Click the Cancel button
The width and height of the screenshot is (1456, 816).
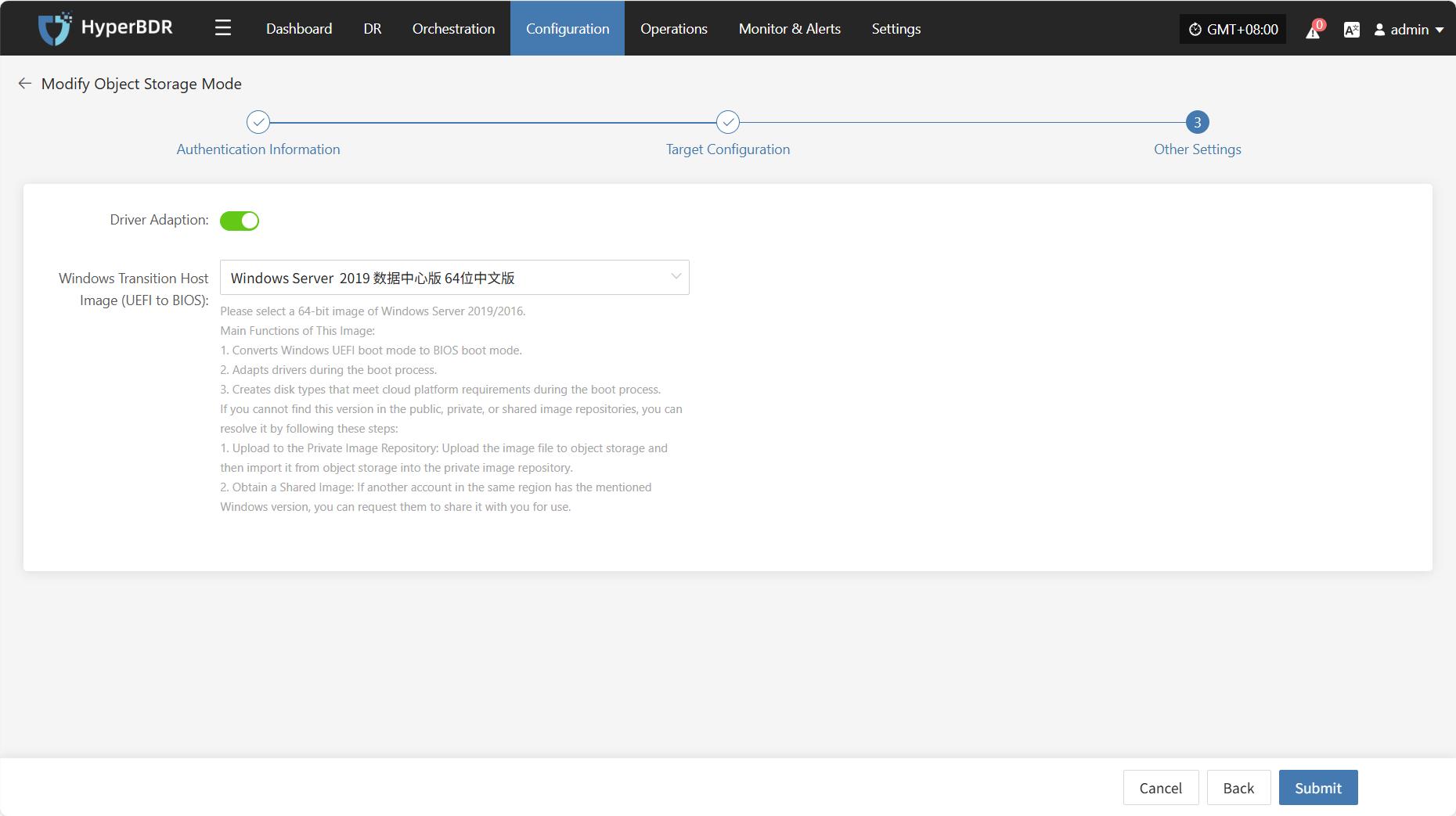click(x=1161, y=788)
